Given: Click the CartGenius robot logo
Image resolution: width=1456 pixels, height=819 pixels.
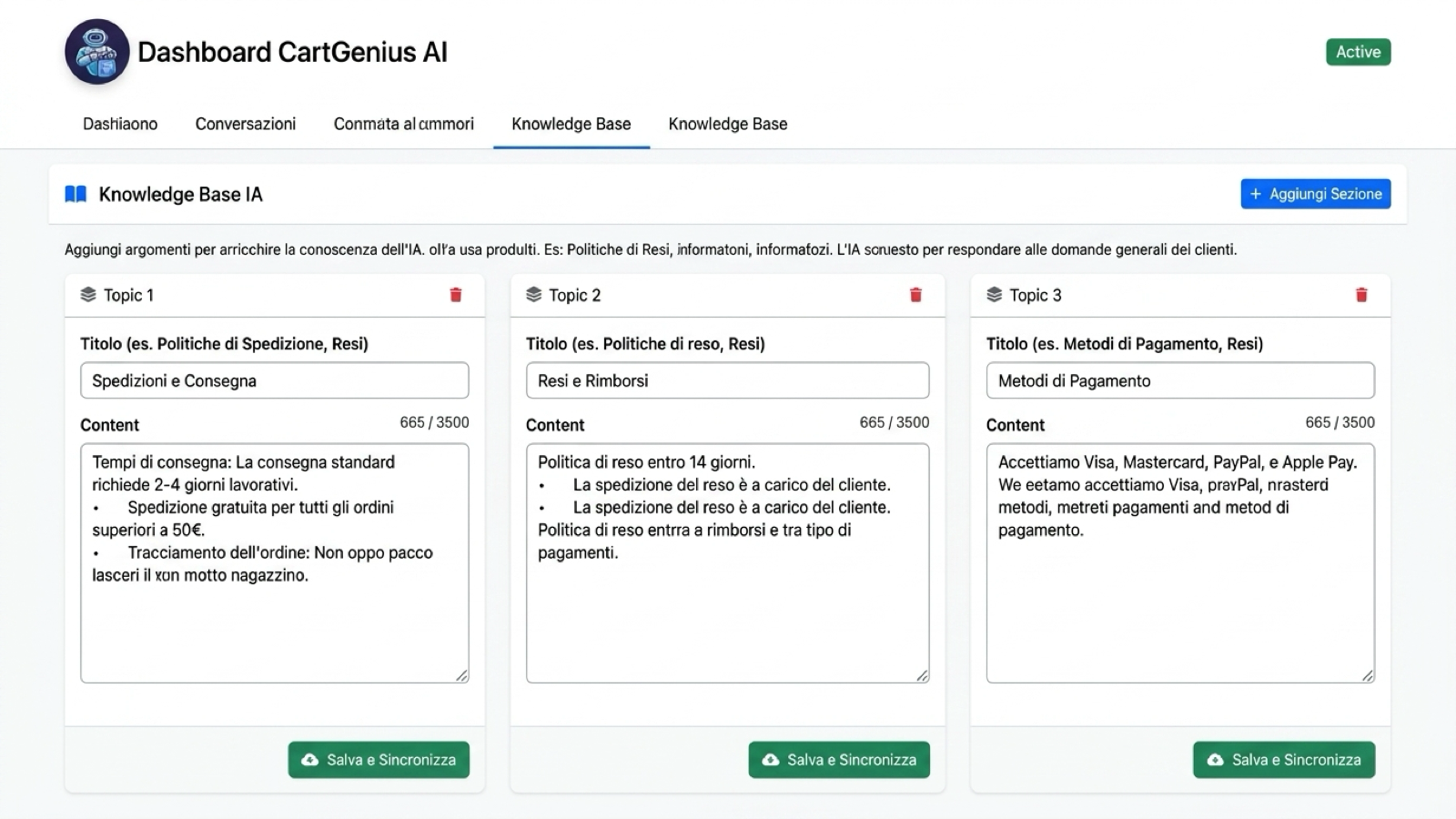Looking at the screenshot, I should 97,52.
